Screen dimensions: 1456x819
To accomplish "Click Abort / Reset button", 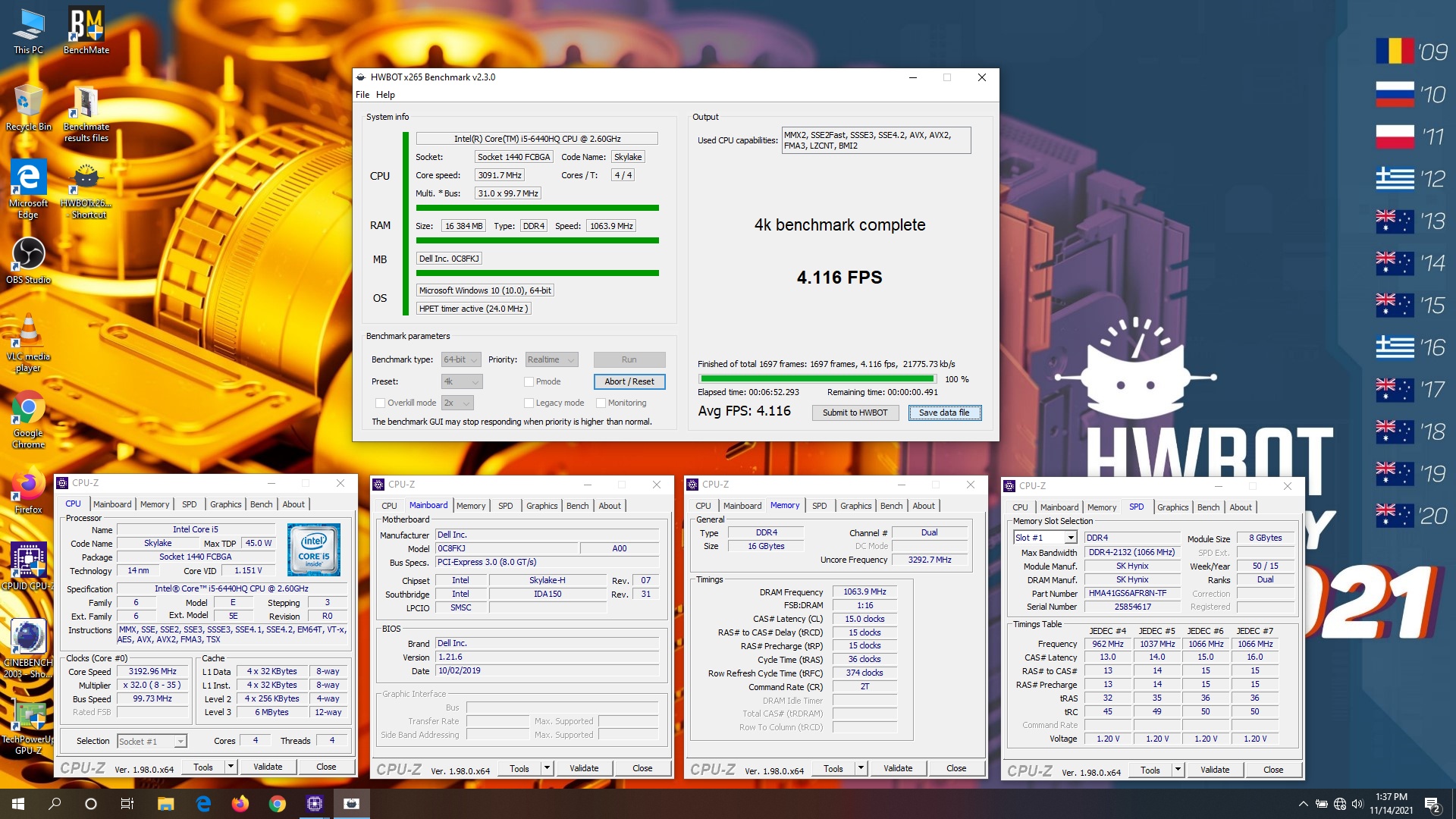I will (x=629, y=381).
